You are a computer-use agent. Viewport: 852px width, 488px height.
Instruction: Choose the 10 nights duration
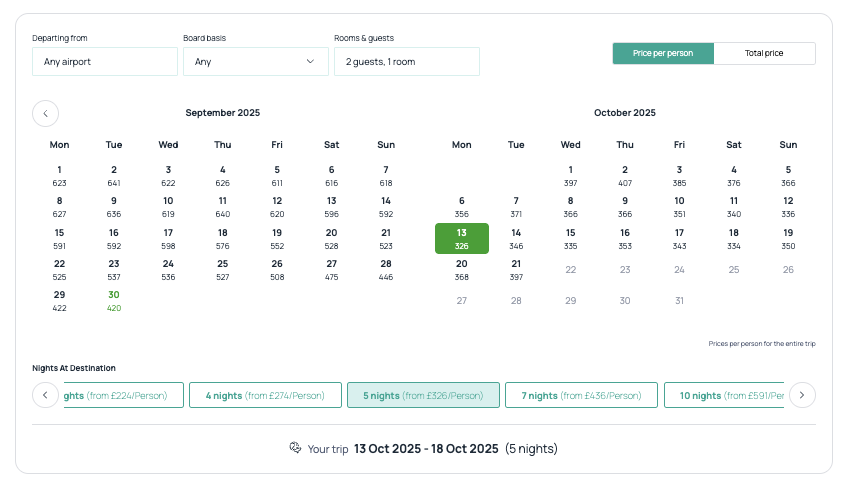pos(724,395)
